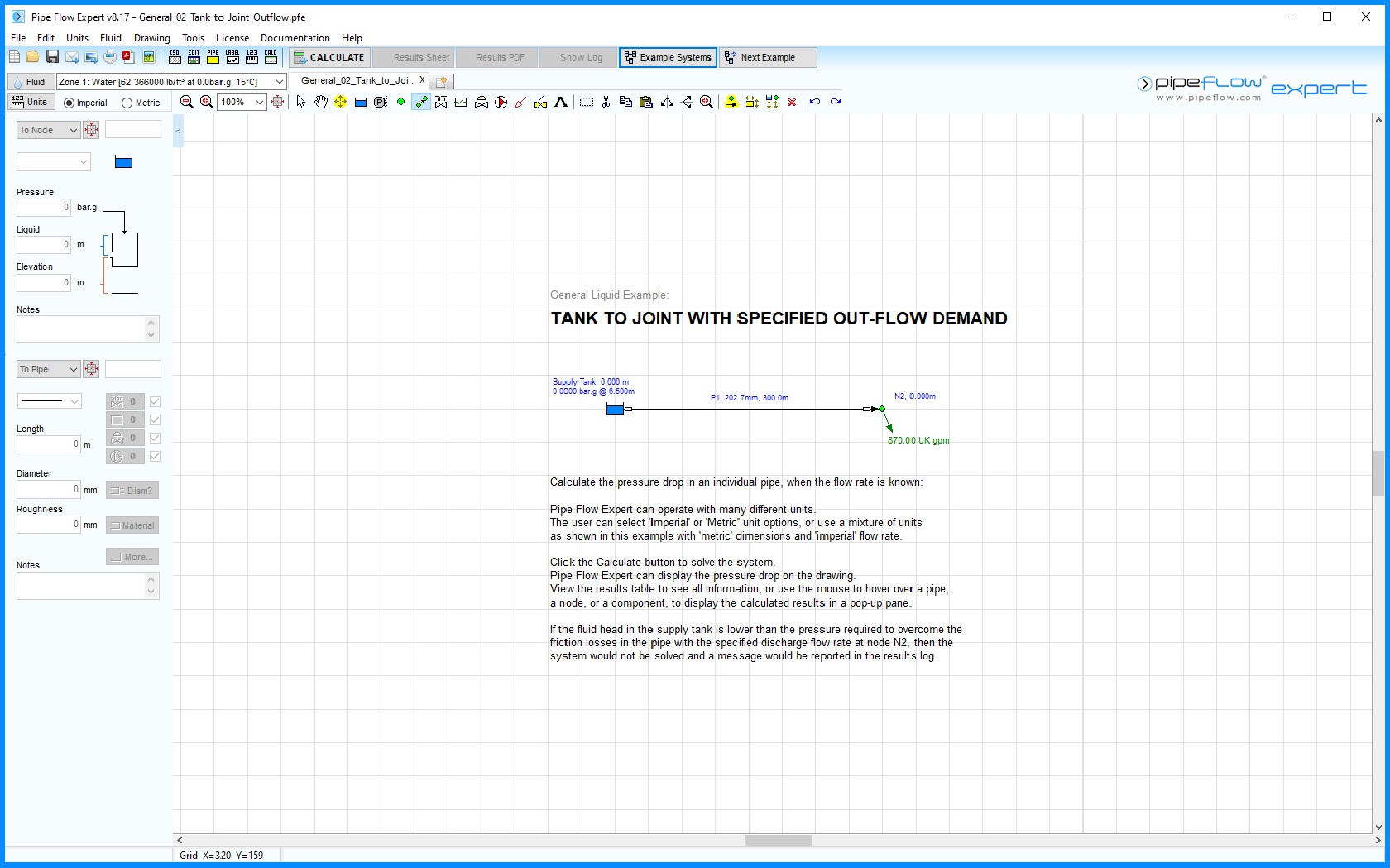The height and width of the screenshot is (868, 1390).
Task: Click the Supply Tank on the drawing
Action: click(615, 409)
